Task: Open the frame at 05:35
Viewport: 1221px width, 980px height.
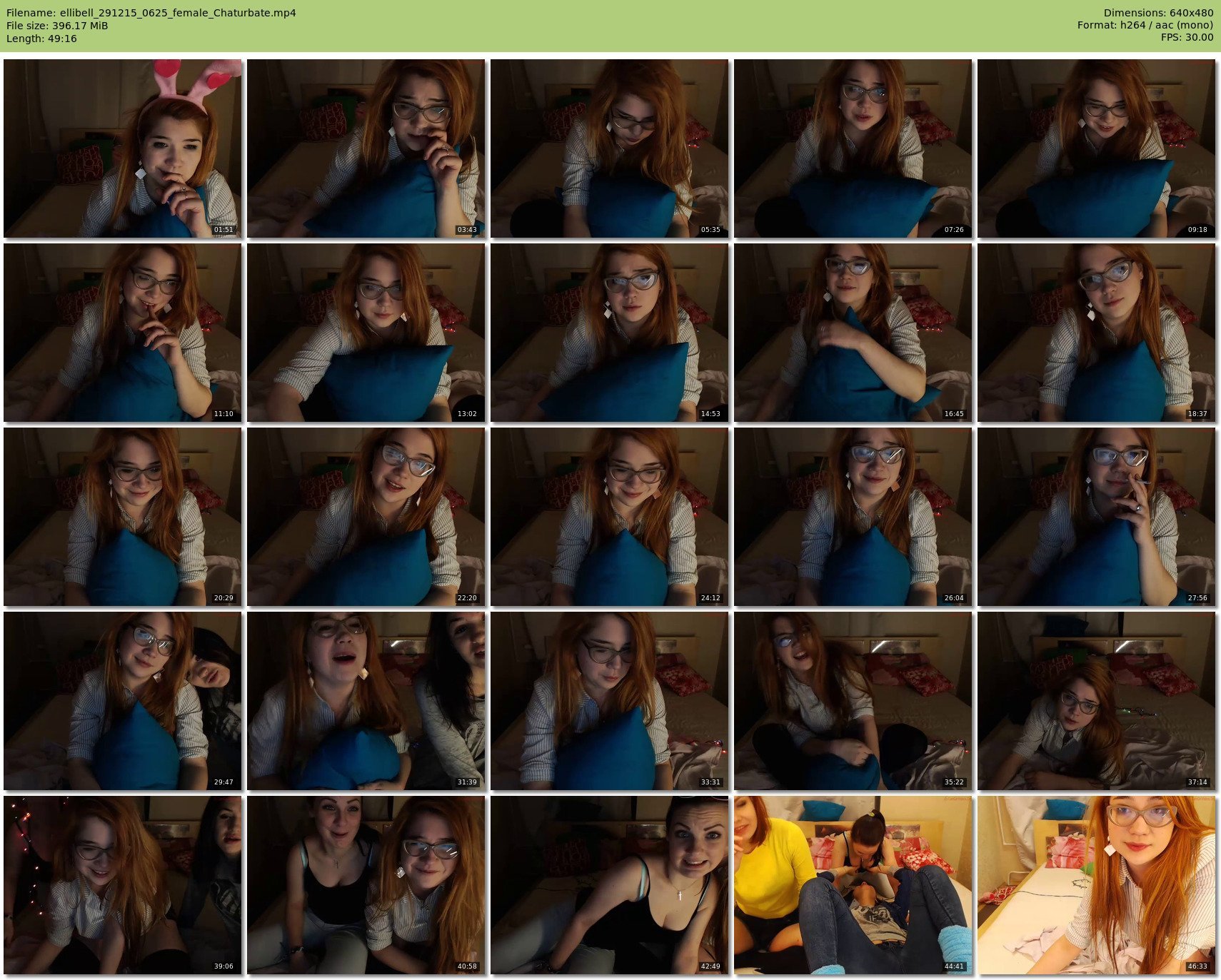Action: 610,148
